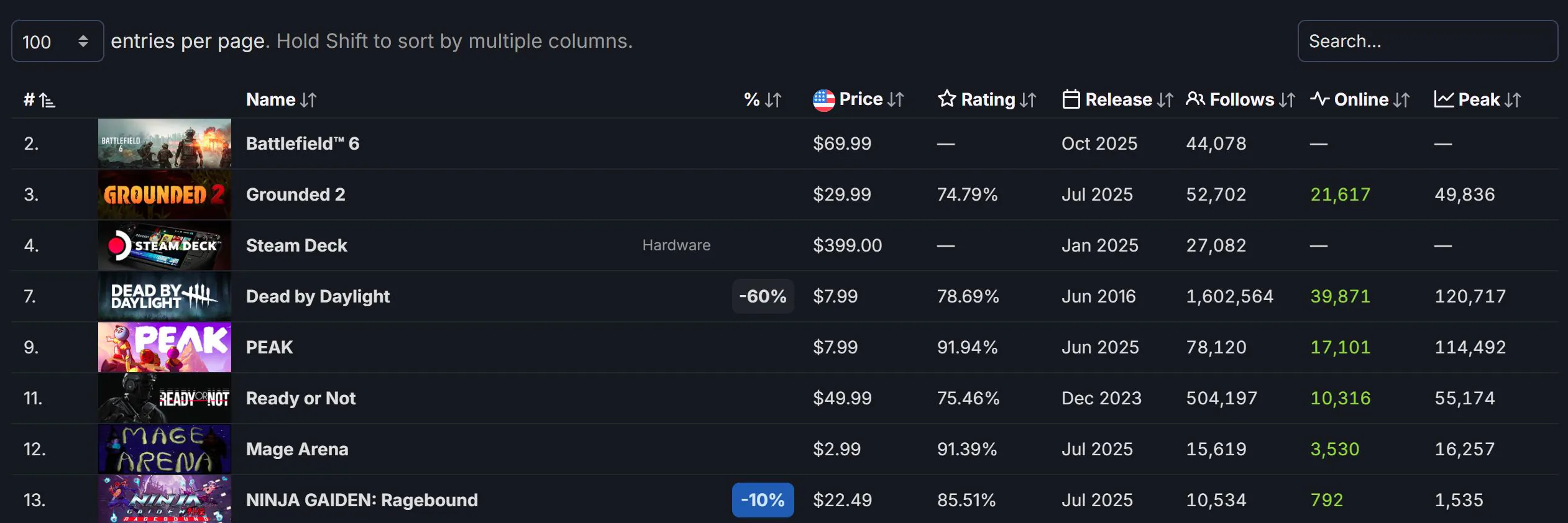
Task: Click the people icon beside Follows
Action: click(1195, 99)
